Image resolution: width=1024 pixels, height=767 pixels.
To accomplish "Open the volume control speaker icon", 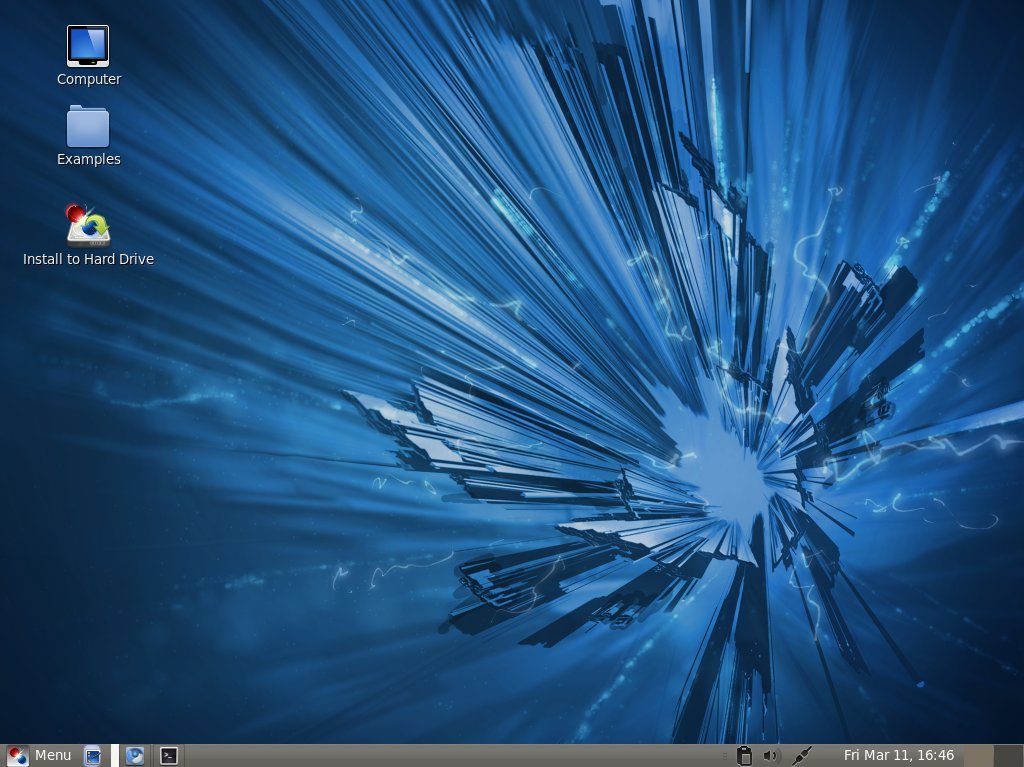I will [x=771, y=756].
